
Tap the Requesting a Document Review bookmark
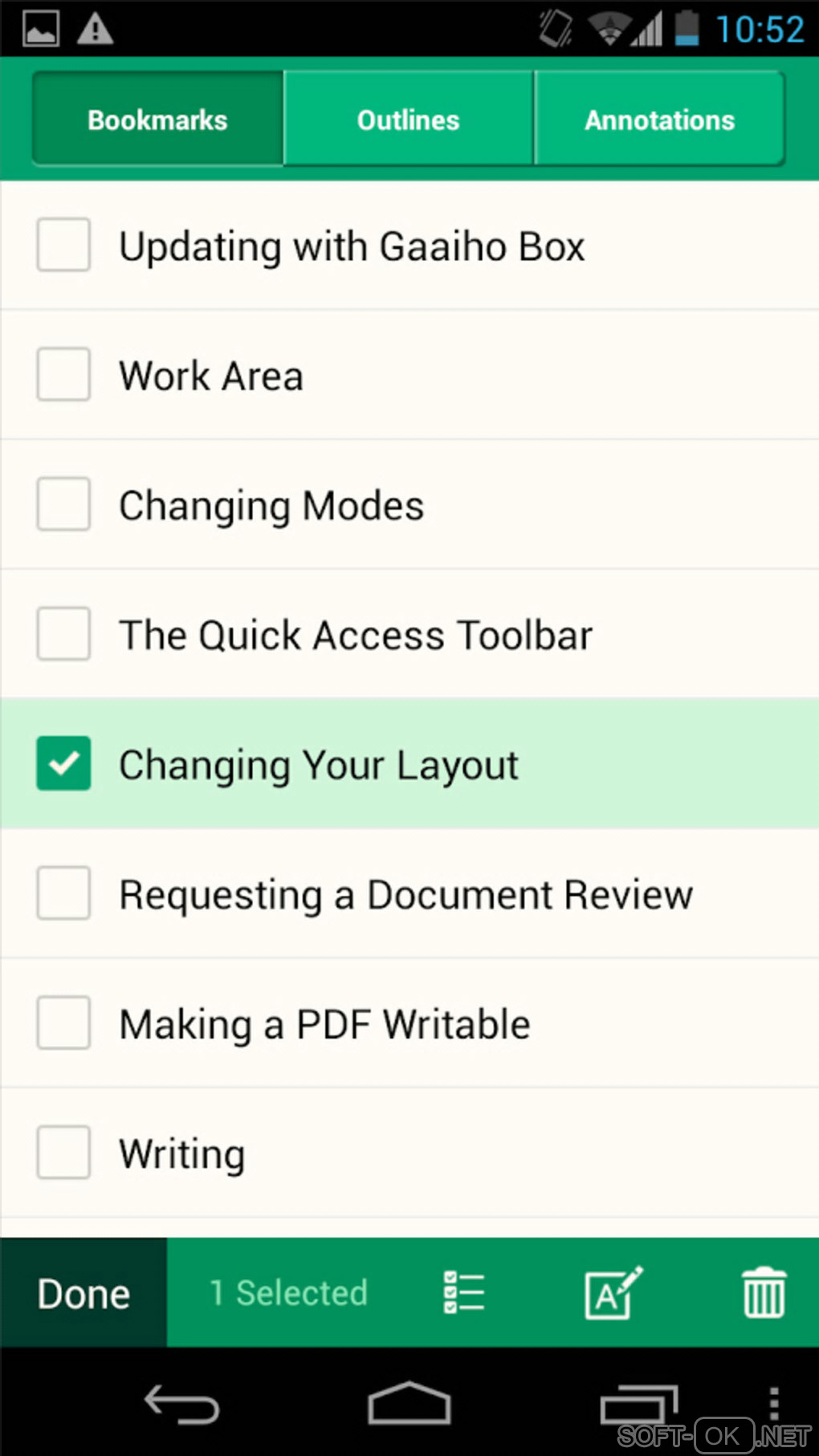coord(405,894)
